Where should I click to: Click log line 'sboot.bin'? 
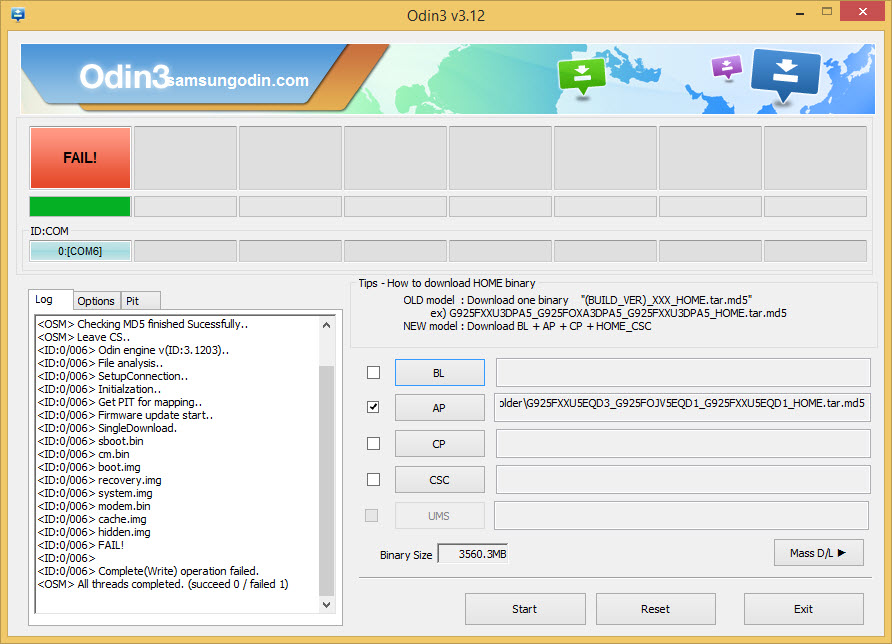tap(90, 441)
